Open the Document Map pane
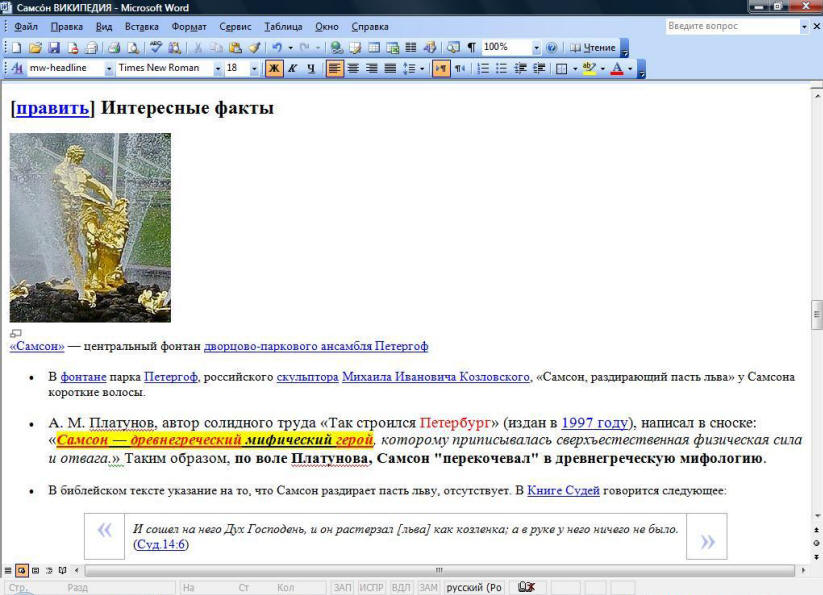The height and width of the screenshot is (595, 823). click(453, 48)
